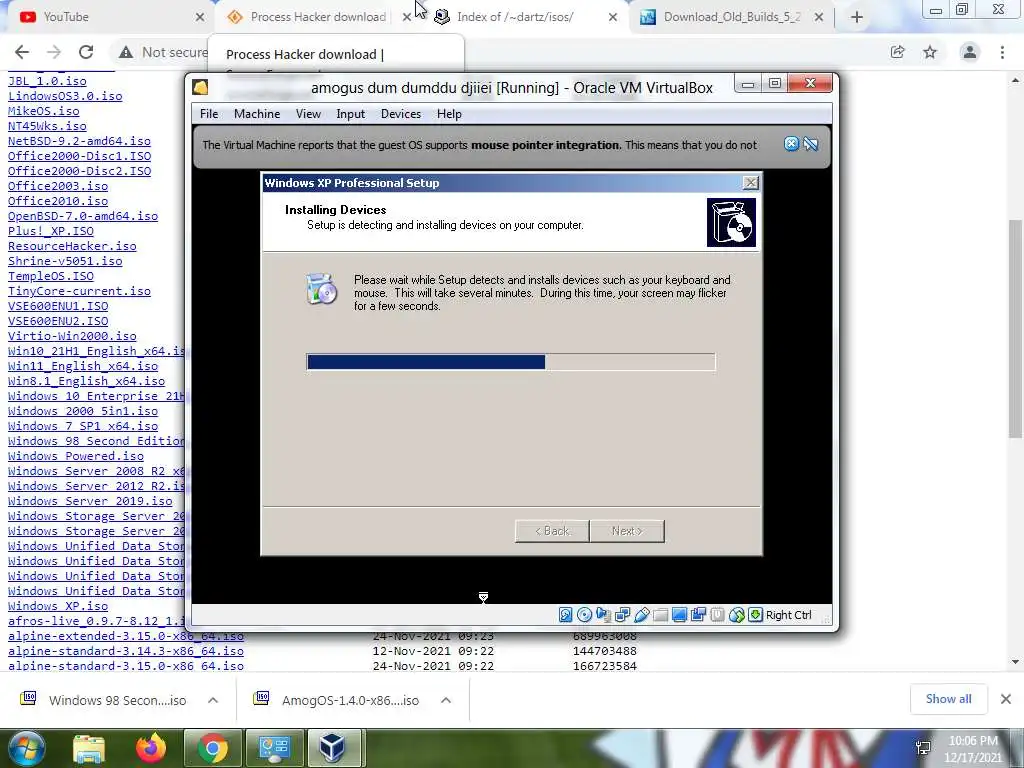Viewport: 1024px width, 768px height.
Task: Open the Windows_XP.iso link
Action: [x=58, y=606]
